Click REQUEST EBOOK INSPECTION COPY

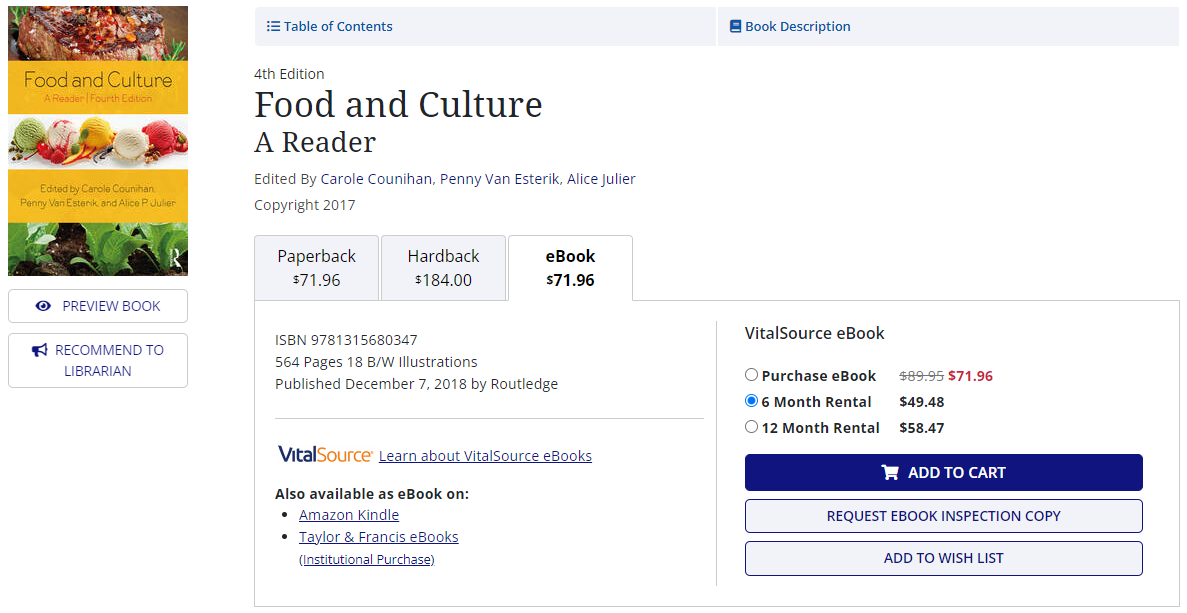[944, 515]
